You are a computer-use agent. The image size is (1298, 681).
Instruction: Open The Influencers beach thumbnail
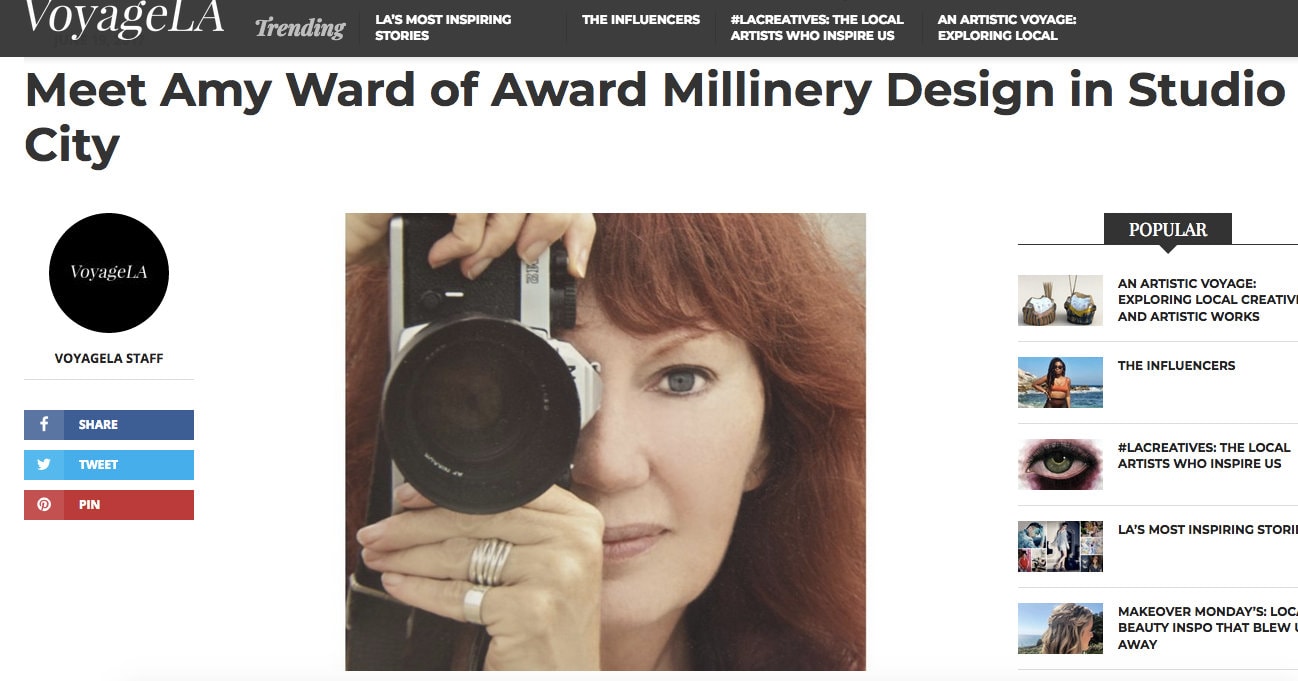pos(1060,382)
